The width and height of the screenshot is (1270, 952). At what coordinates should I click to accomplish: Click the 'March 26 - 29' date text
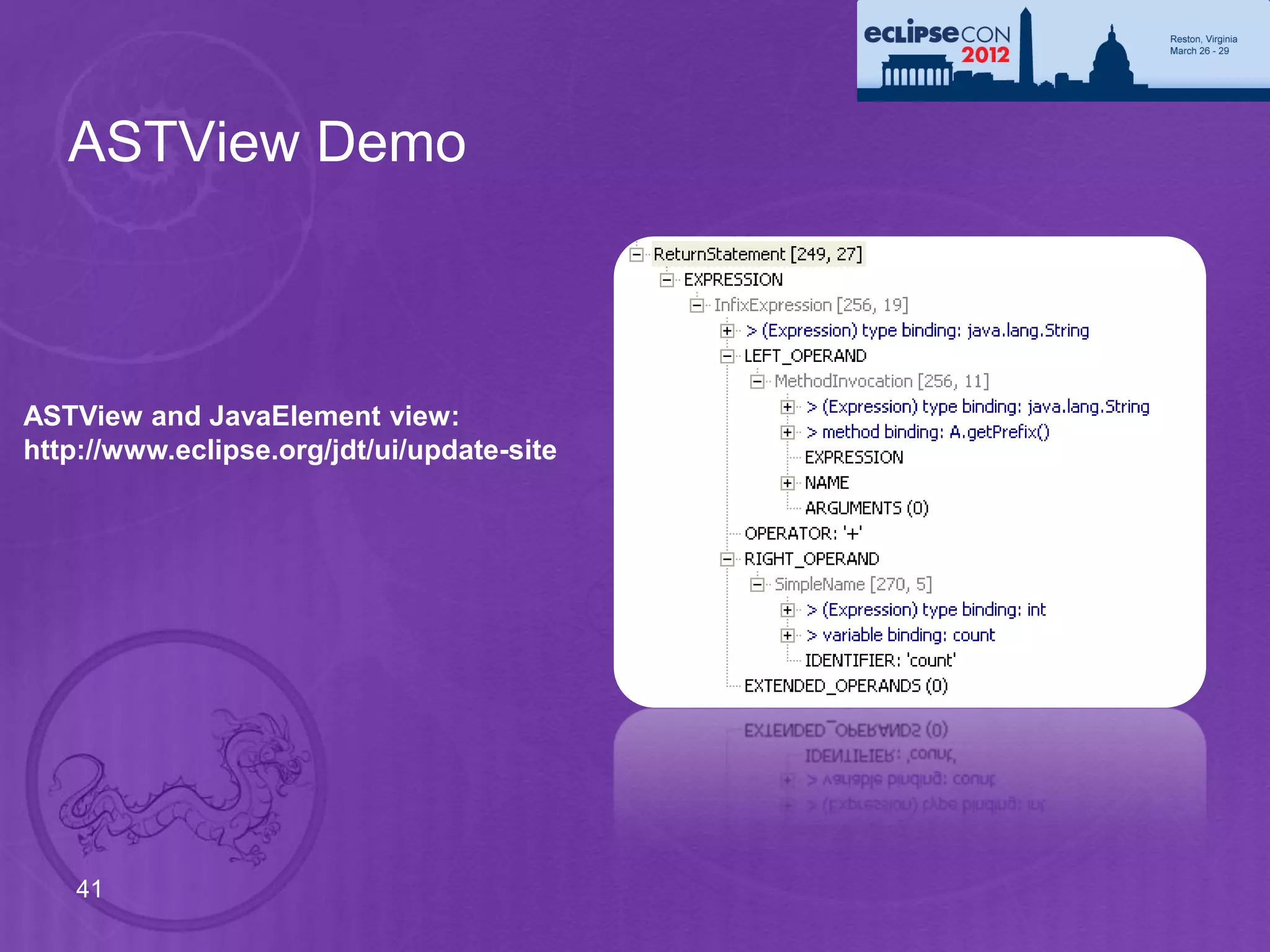pos(1199,51)
